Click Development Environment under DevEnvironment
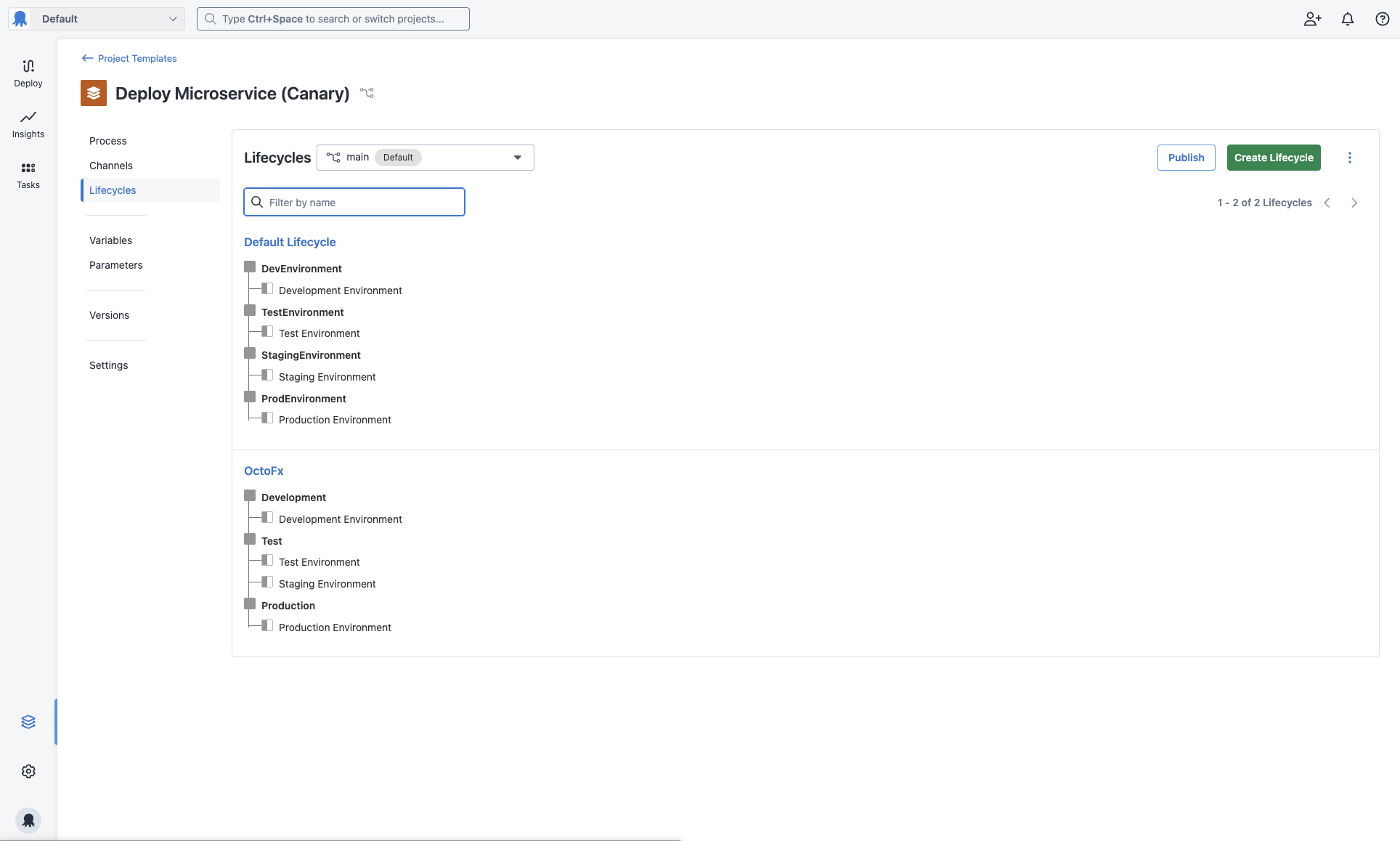The image size is (1400, 841). tap(341, 291)
